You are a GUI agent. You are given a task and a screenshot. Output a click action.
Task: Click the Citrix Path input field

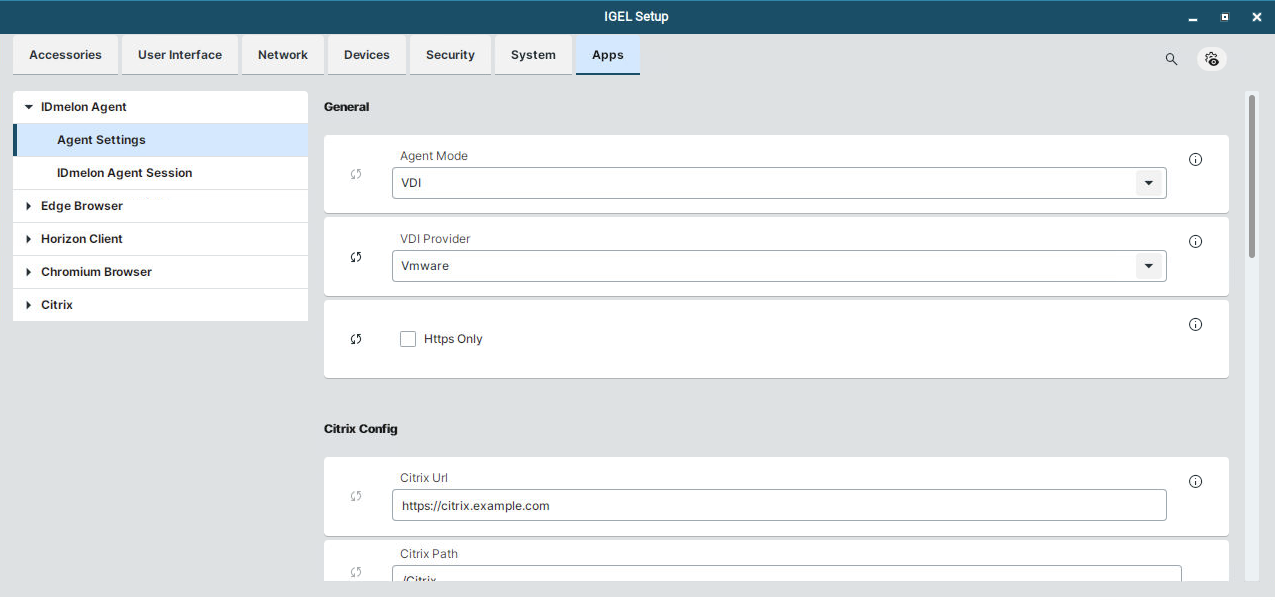pos(787,574)
